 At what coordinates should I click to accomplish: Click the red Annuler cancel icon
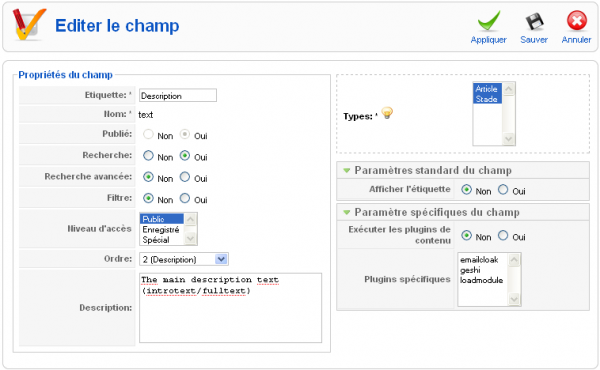pos(577,21)
